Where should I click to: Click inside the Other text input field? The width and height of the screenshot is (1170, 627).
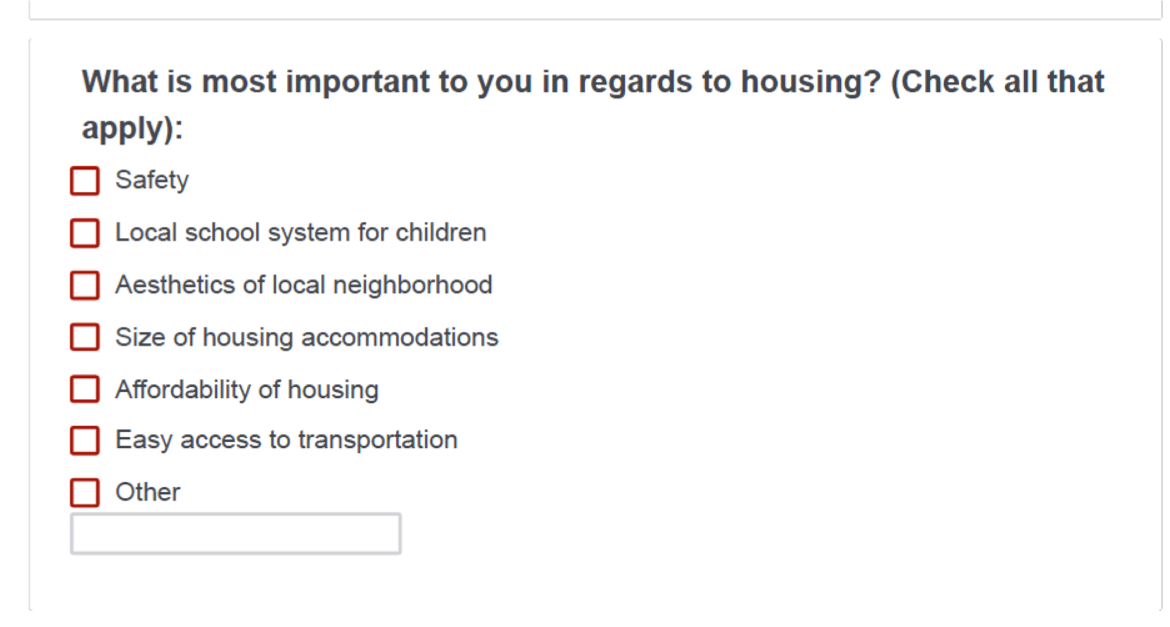[x=235, y=533]
